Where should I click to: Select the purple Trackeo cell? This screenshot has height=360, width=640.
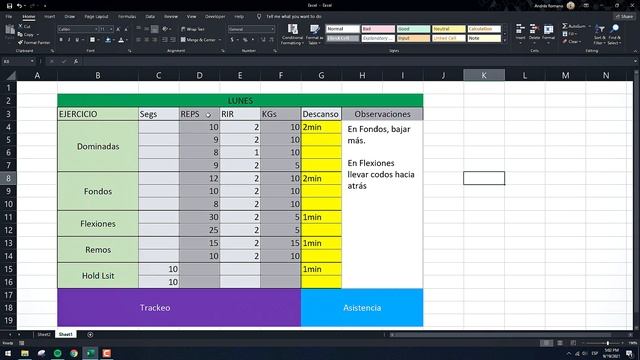pos(179,307)
